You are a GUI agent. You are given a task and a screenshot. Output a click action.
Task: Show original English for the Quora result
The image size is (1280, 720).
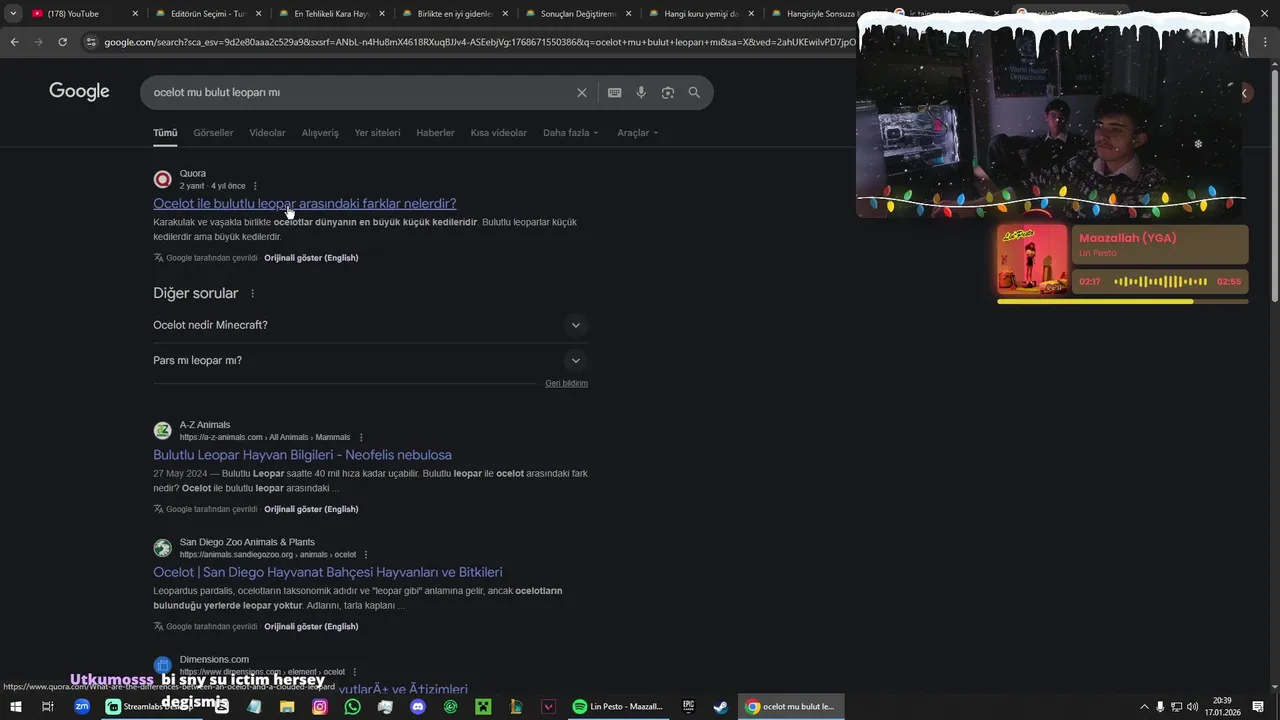coord(311,258)
